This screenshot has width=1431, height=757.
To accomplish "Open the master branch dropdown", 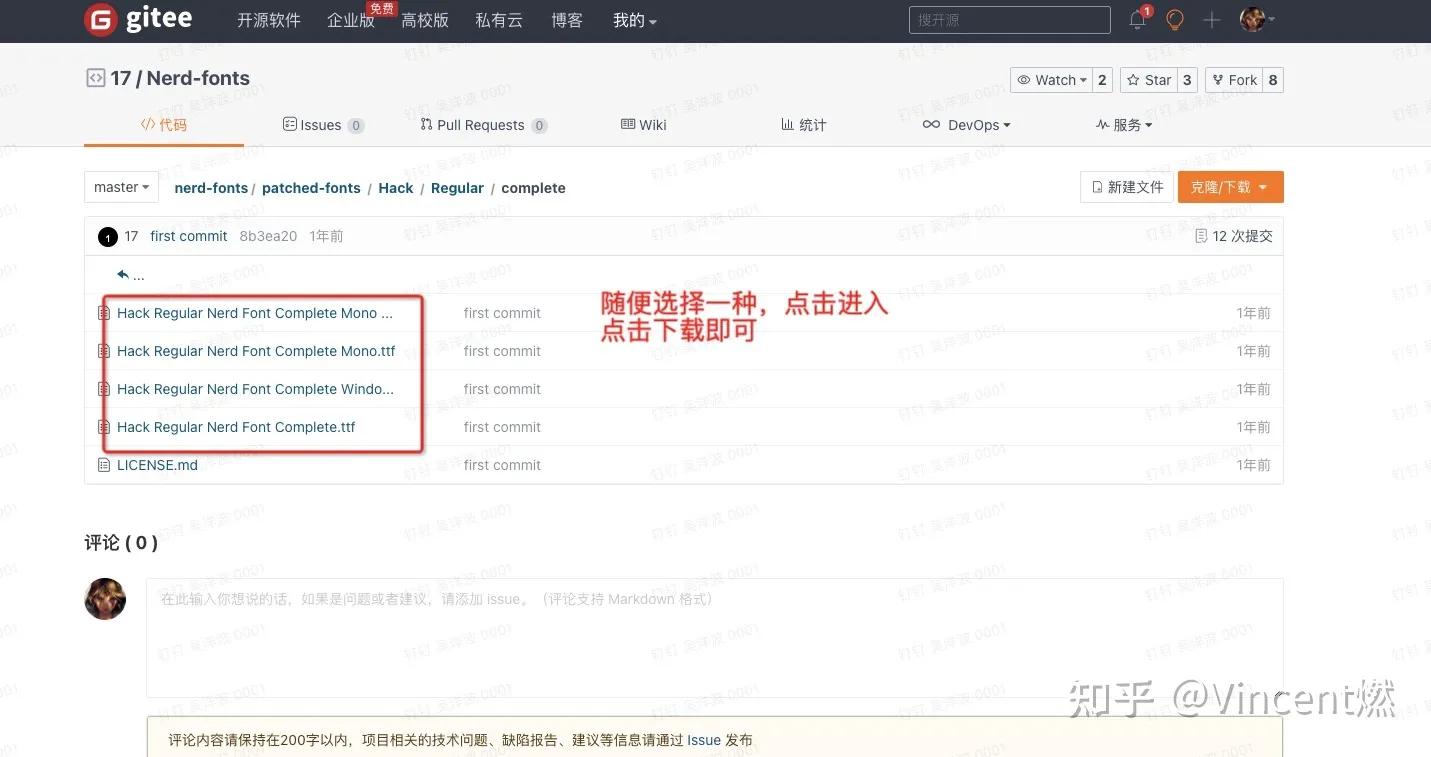I will click(x=122, y=187).
